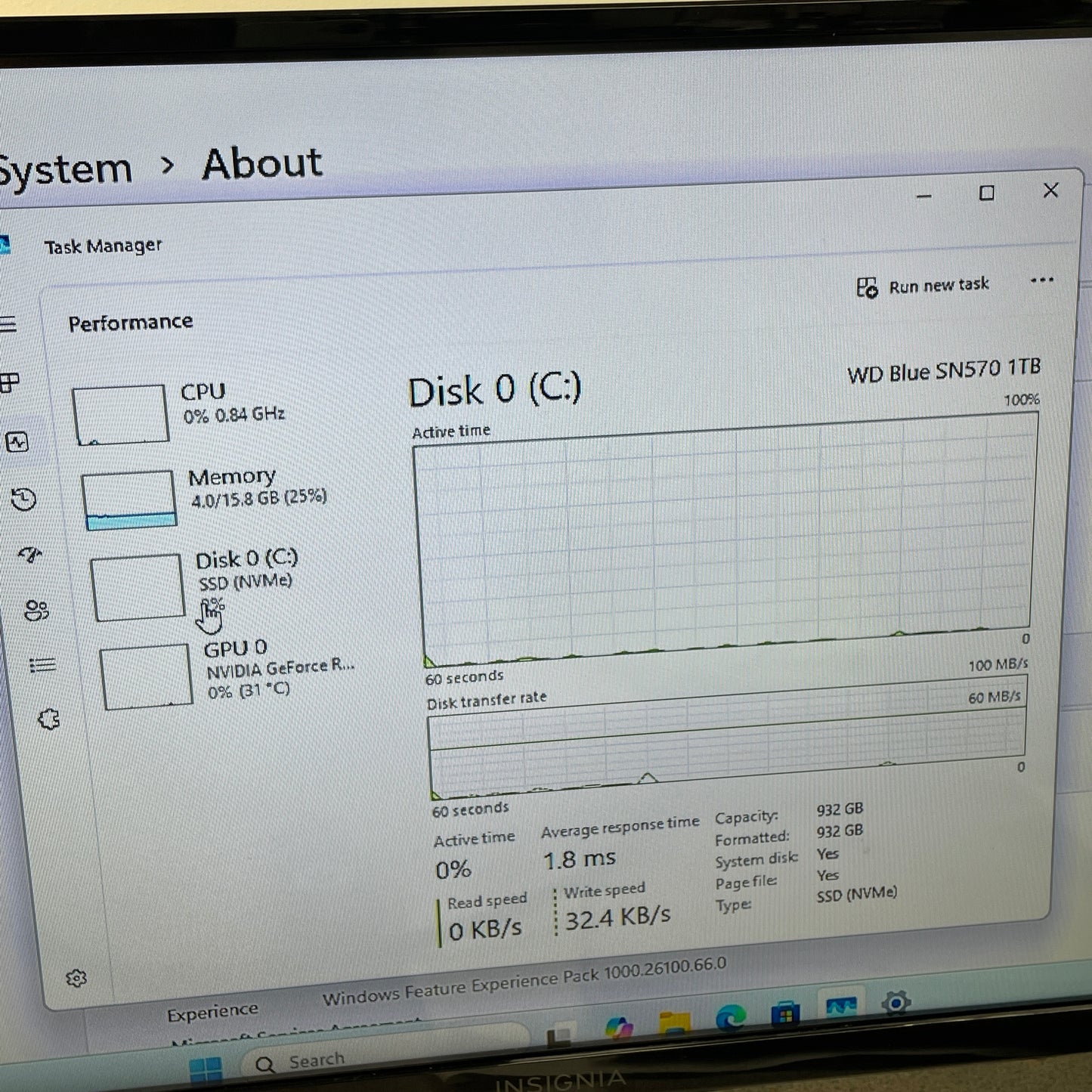Click the Capacity 932 GB value

tap(840, 809)
